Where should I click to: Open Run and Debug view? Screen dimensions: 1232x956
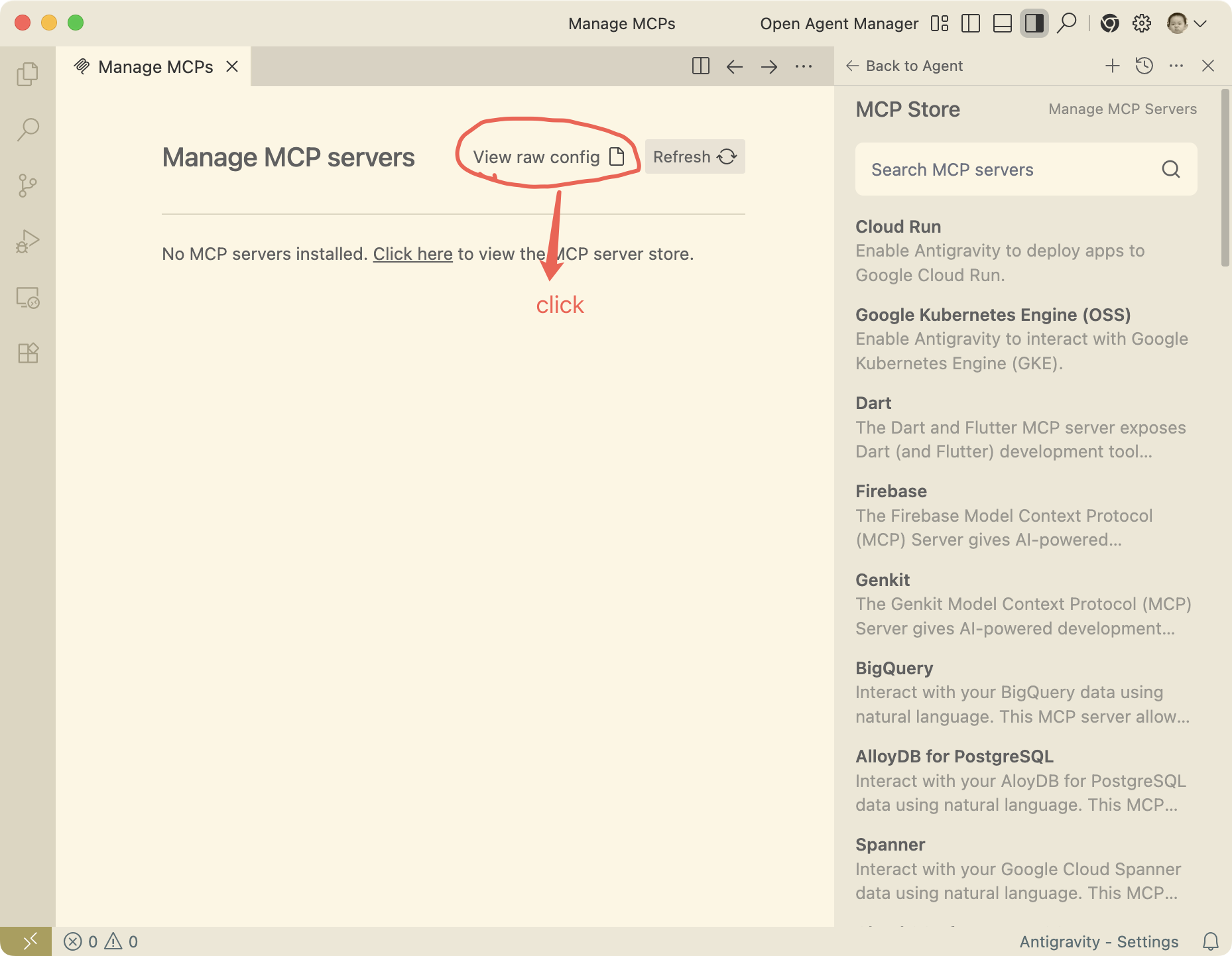(28, 241)
